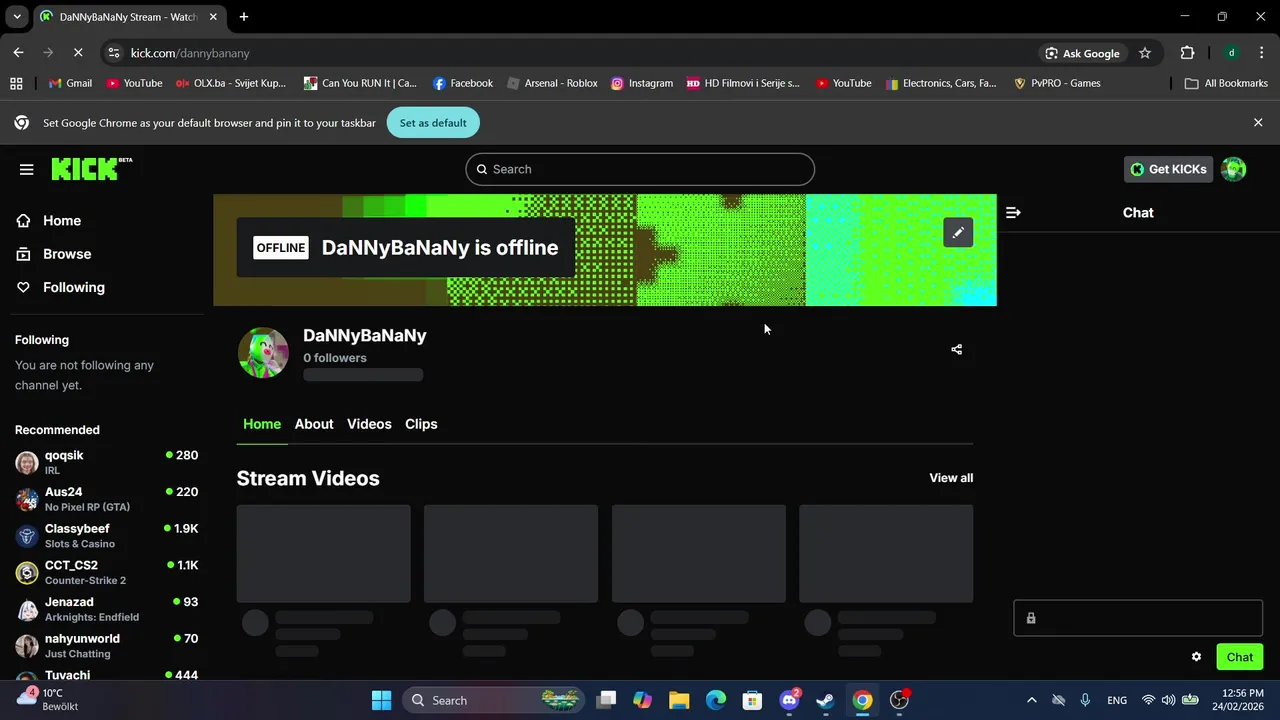Go to Home in sidebar
Screen dimensions: 1280x720
pos(106,220)
